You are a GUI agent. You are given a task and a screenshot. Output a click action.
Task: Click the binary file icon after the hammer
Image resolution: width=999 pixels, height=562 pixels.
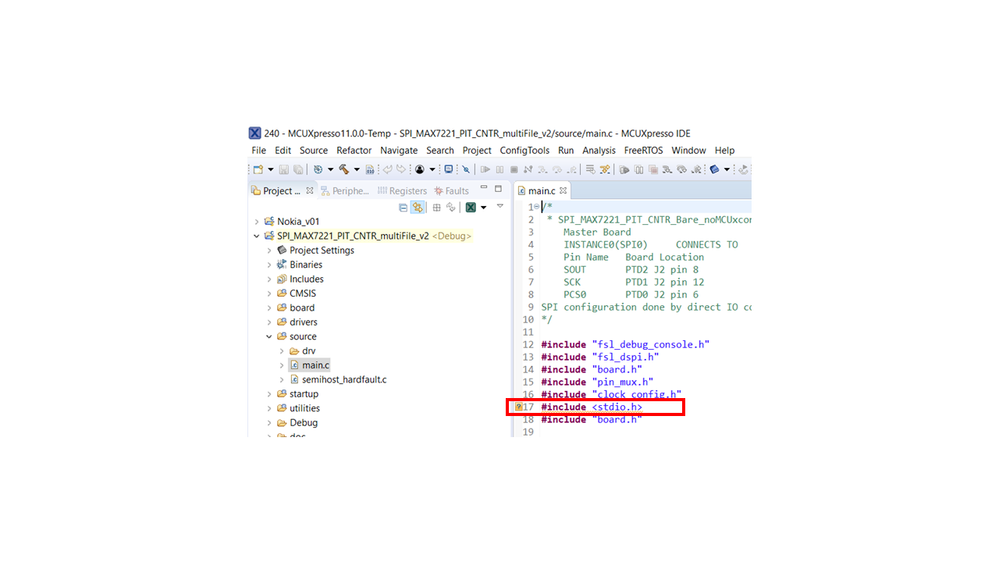tap(370, 169)
